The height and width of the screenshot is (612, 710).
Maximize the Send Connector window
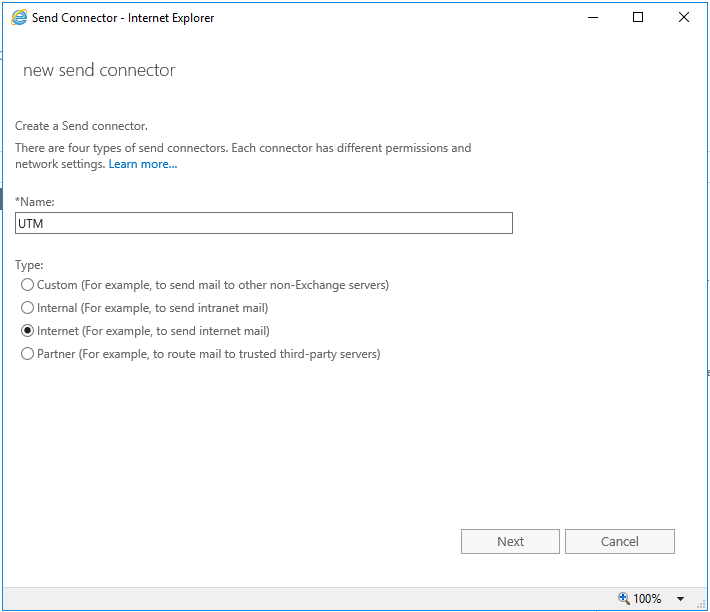[x=638, y=18]
